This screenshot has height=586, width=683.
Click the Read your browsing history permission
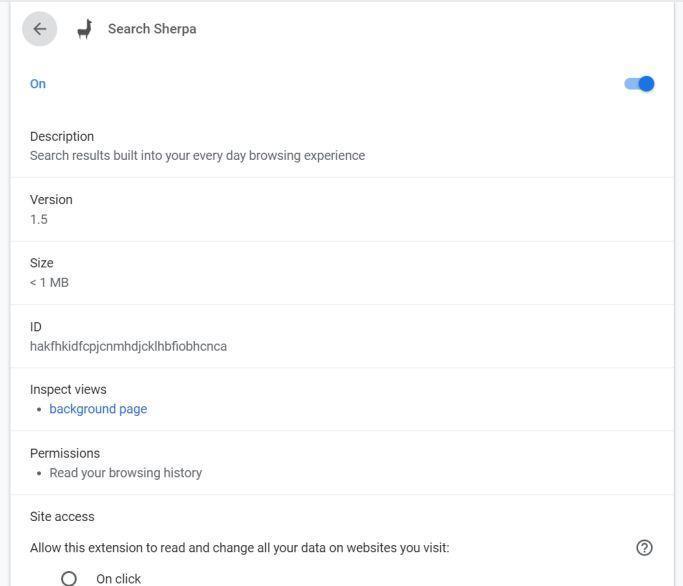tap(126, 473)
